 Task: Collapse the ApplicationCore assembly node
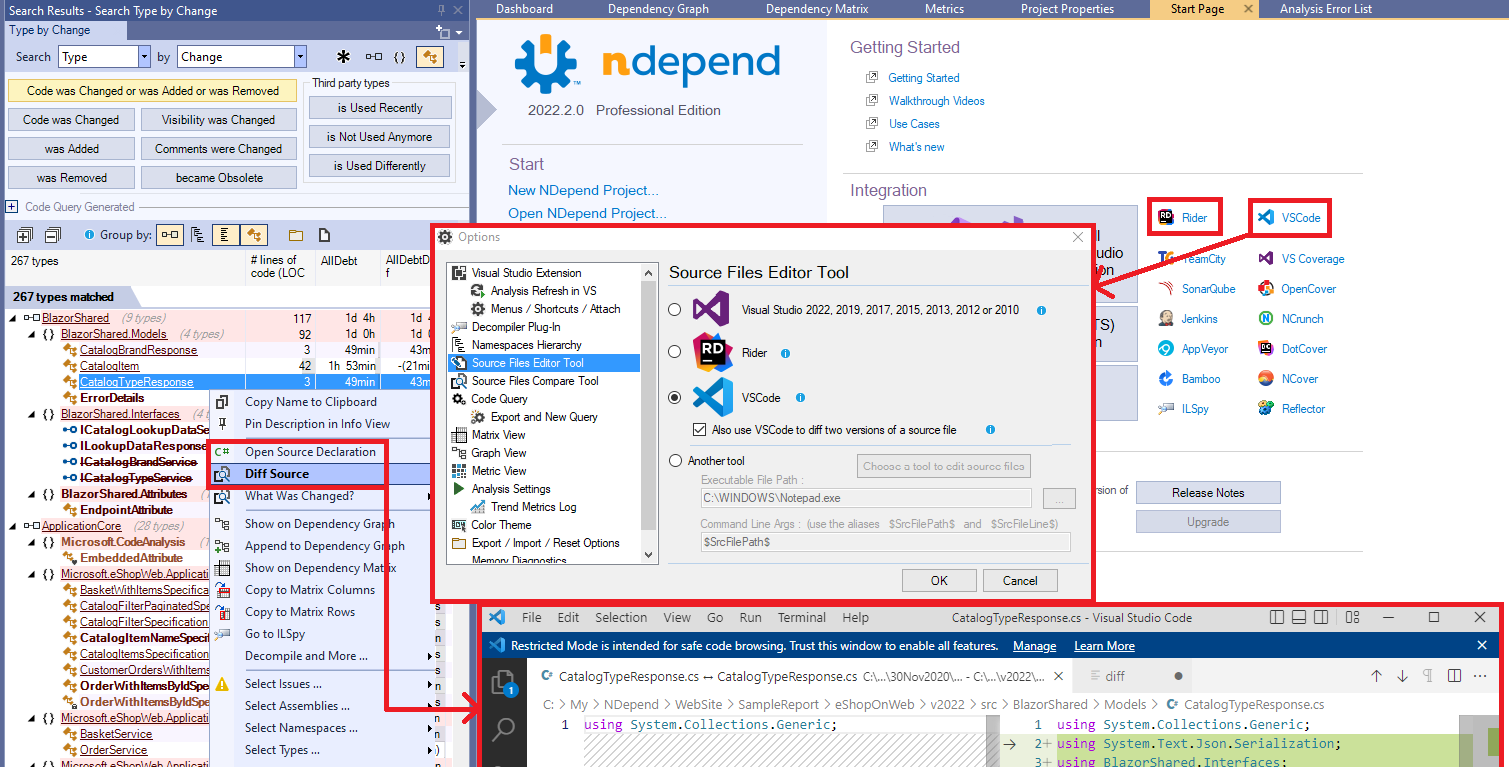coord(13,526)
